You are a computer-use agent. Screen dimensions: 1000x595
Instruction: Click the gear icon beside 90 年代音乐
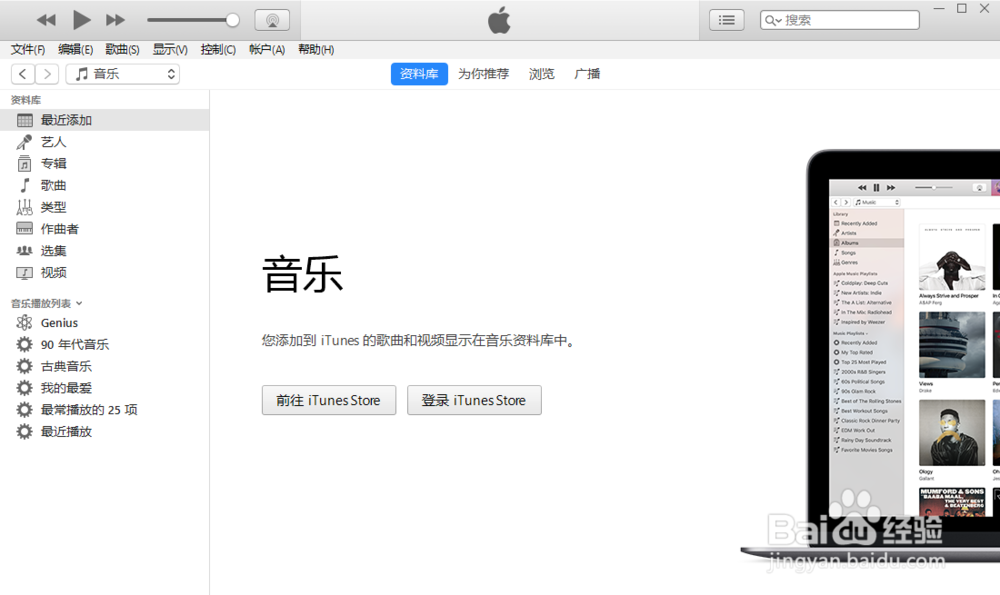[24, 344]
